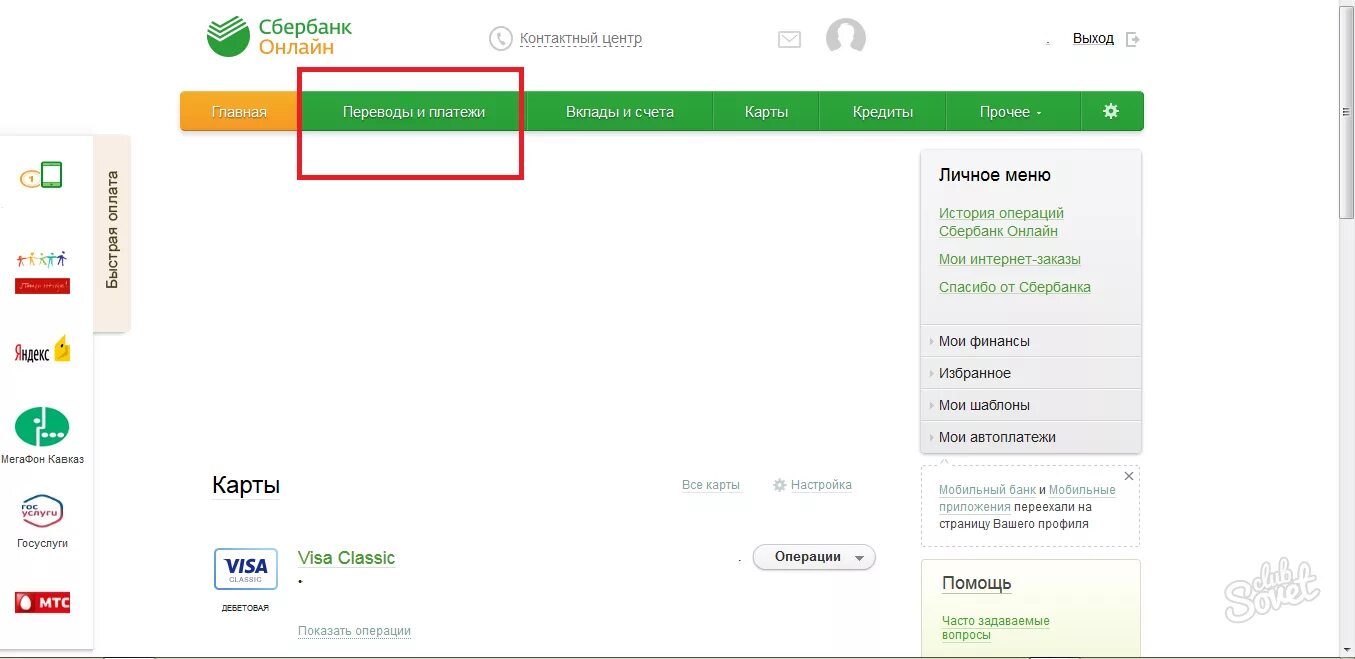
Task: Expand the Избранное section
Action: coord(1030,373)
